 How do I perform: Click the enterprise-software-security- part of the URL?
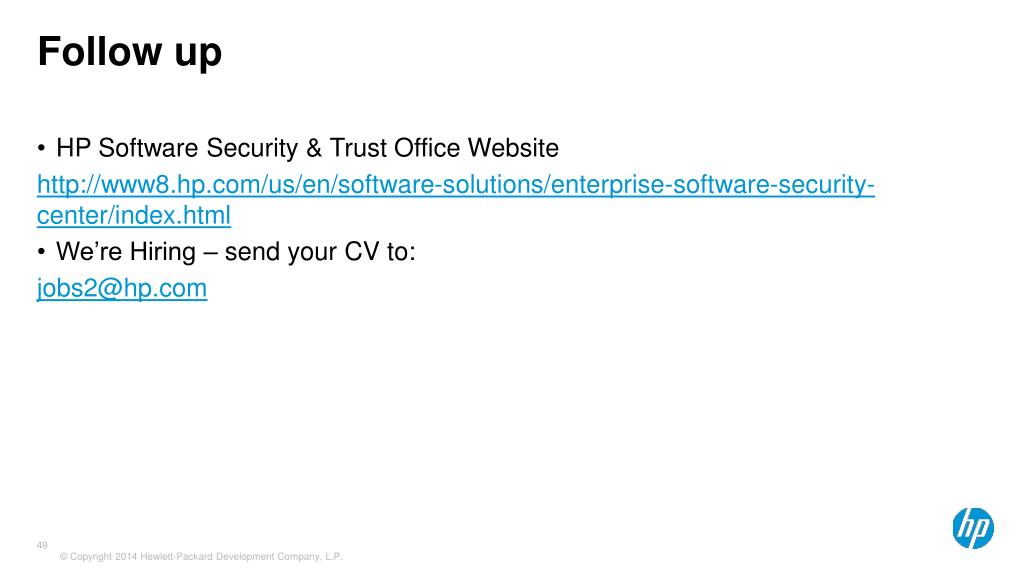712,185
